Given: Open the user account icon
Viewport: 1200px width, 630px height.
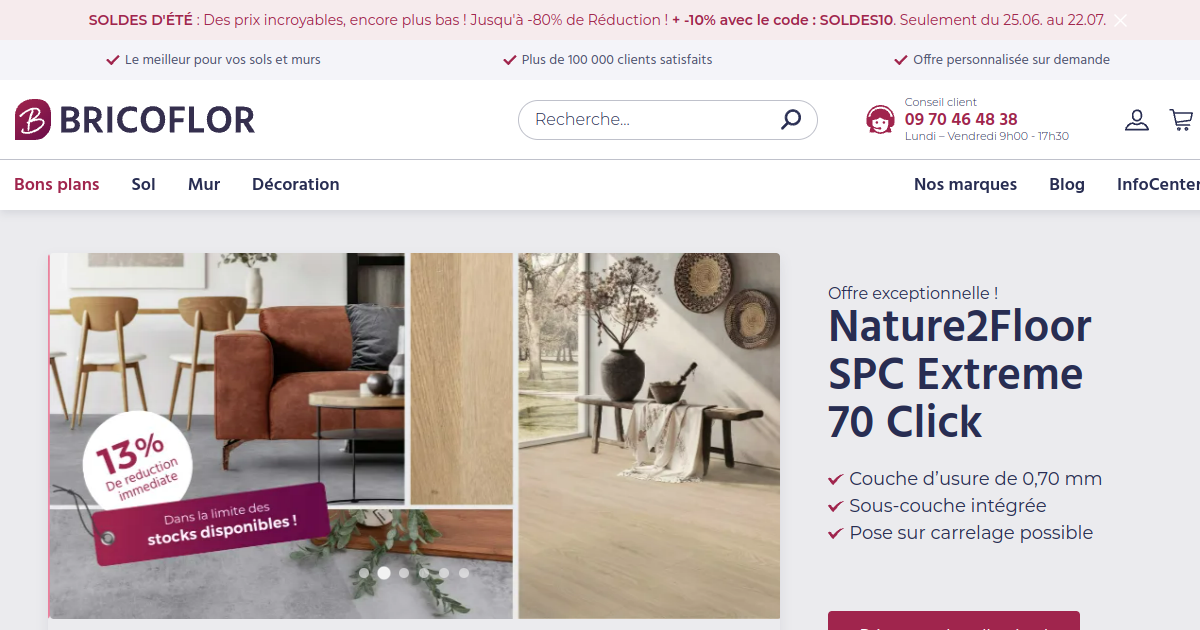Looking at the screenshot, I should 1137,120.
